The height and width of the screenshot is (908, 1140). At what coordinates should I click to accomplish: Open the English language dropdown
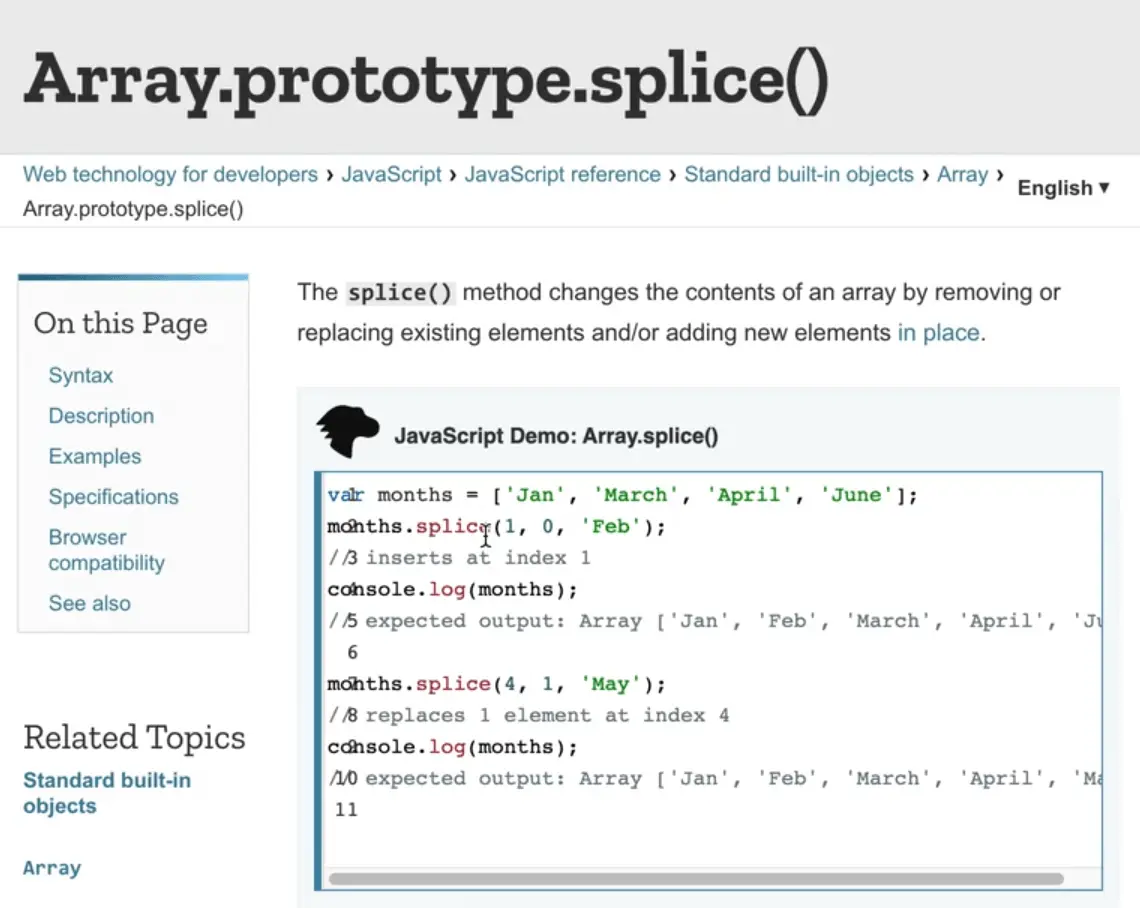(1063, 188)
